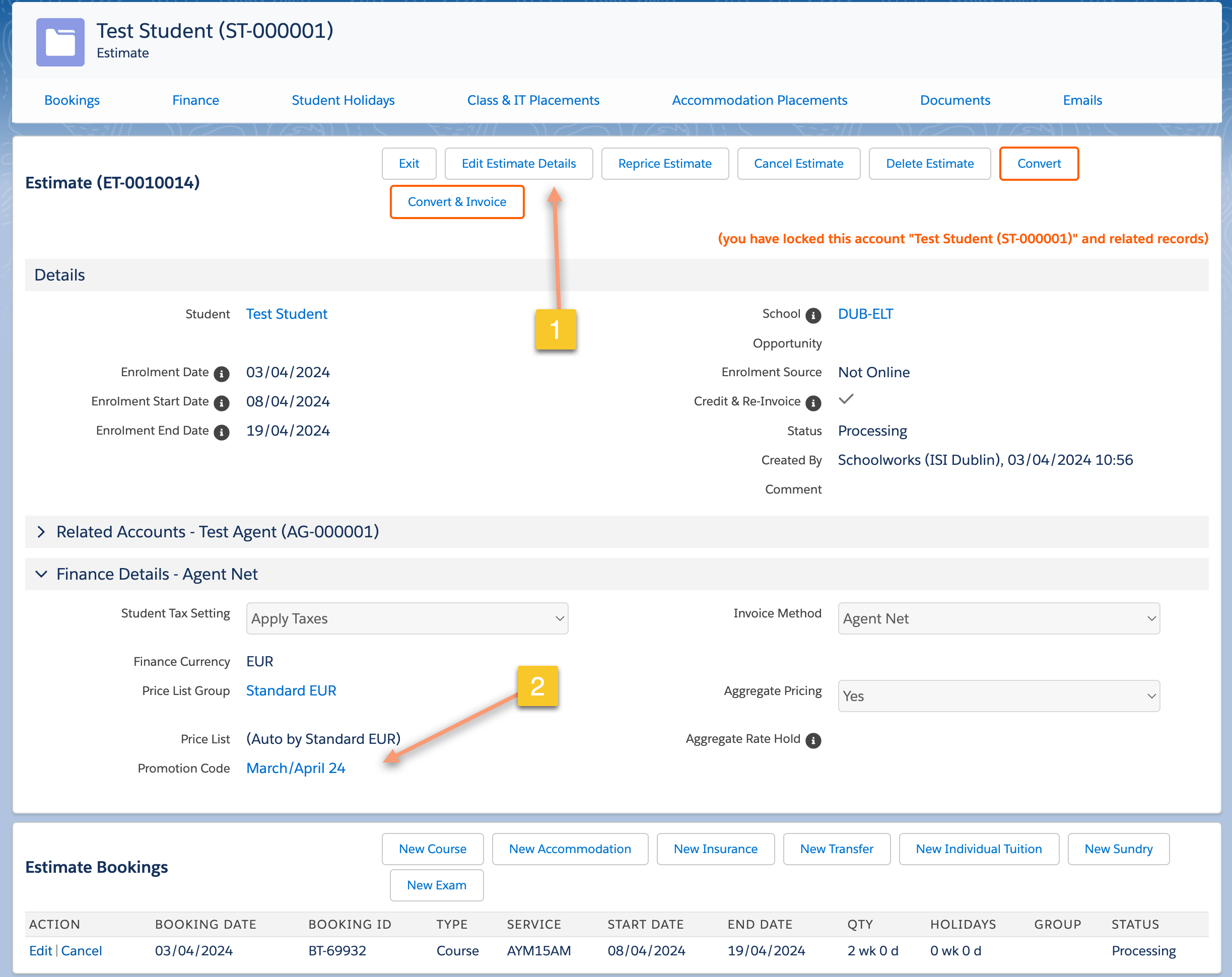This screenshot has width=1232, height=977.
Task: Open the Emails tab
Action: point(1082,100)
